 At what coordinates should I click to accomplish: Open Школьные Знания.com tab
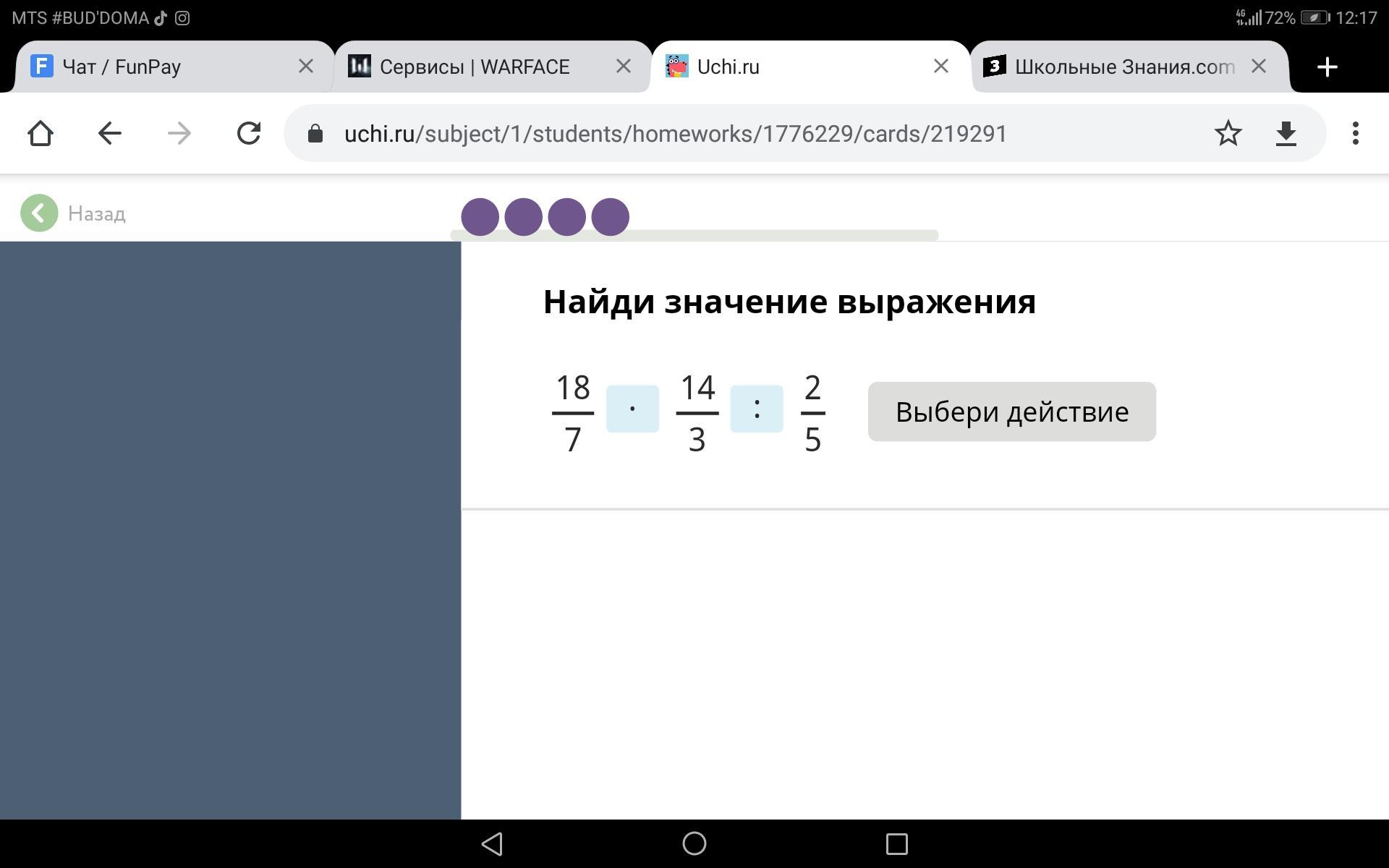point(1114,67)
